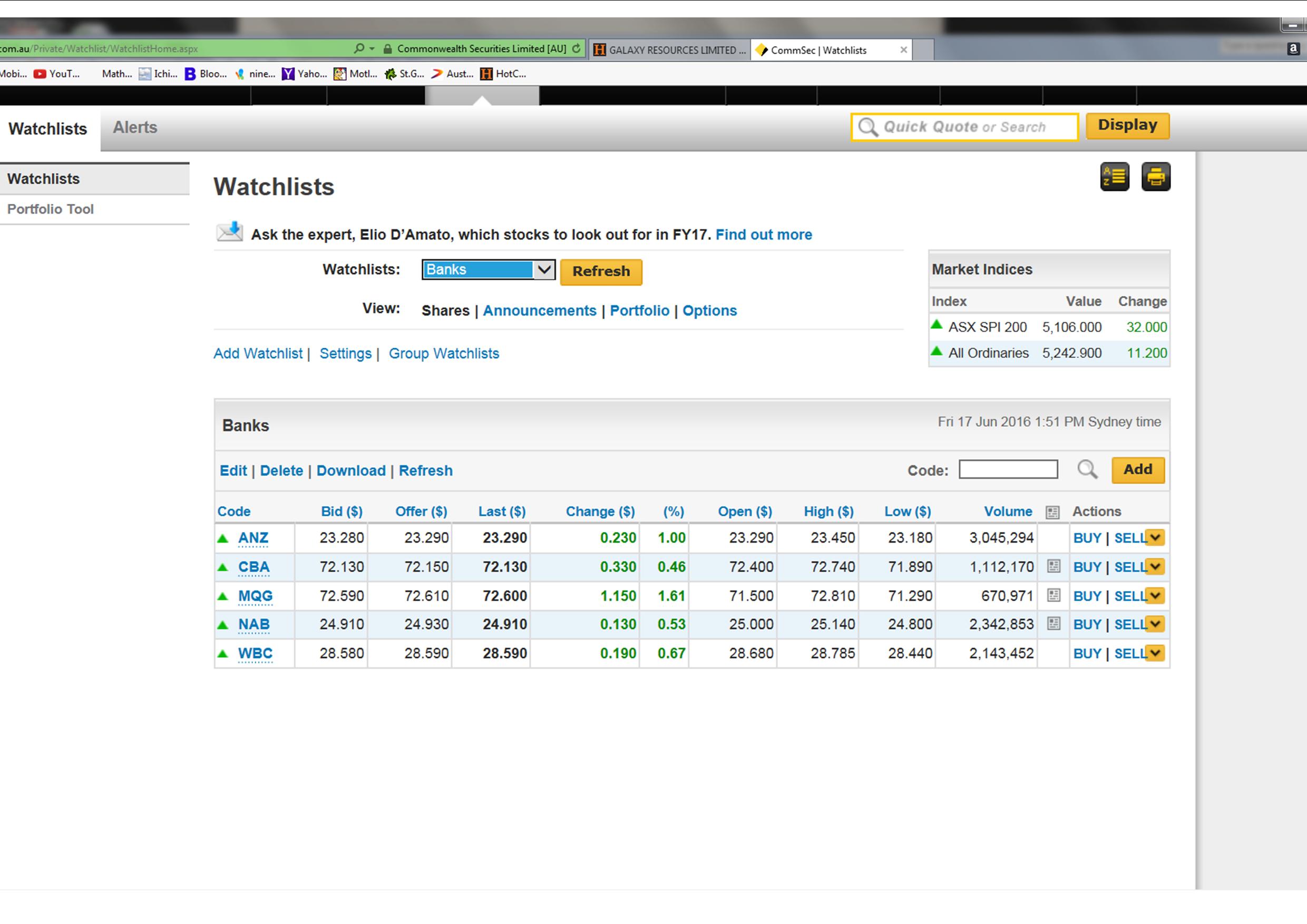Expand the Banks watchlist dropdown
The height and width of the screenshot is (924, 1307).
(x=544, y=269)
